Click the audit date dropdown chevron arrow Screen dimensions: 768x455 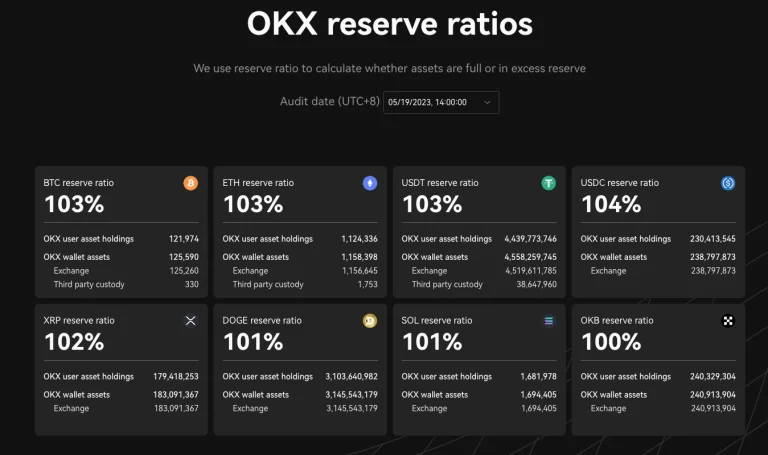pos(487,102)
